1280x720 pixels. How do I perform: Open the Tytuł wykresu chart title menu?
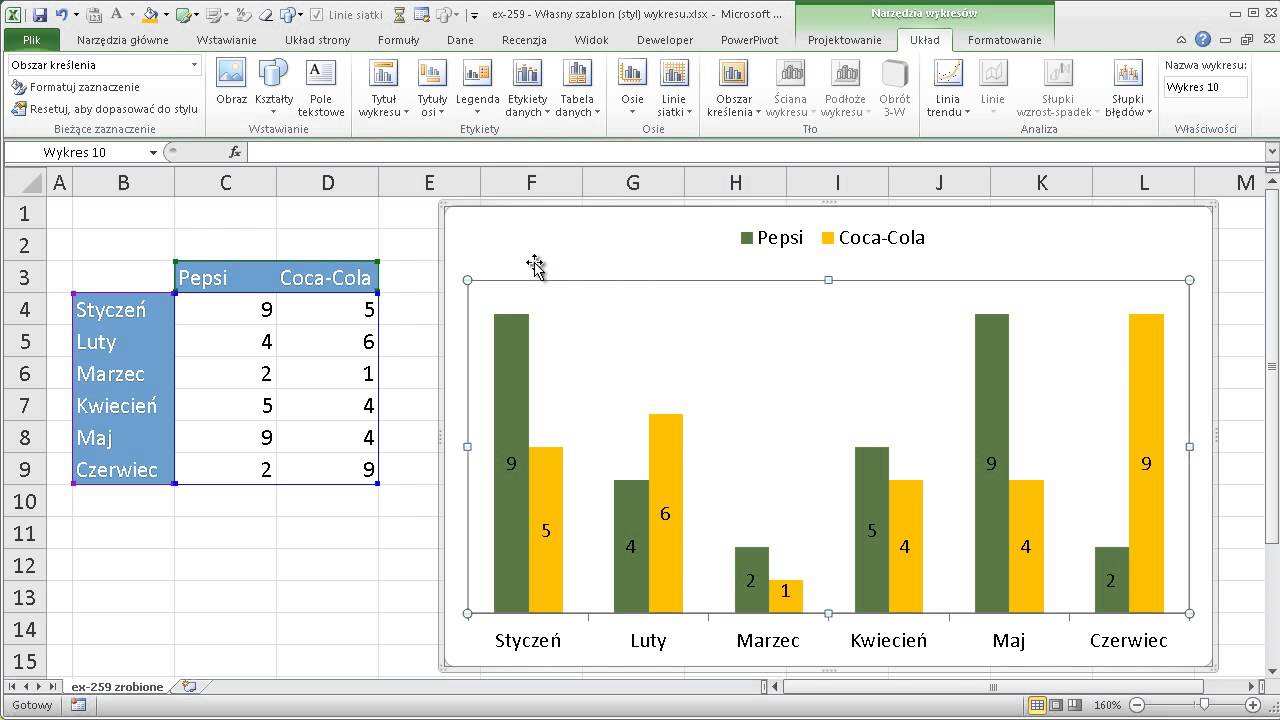384,87
